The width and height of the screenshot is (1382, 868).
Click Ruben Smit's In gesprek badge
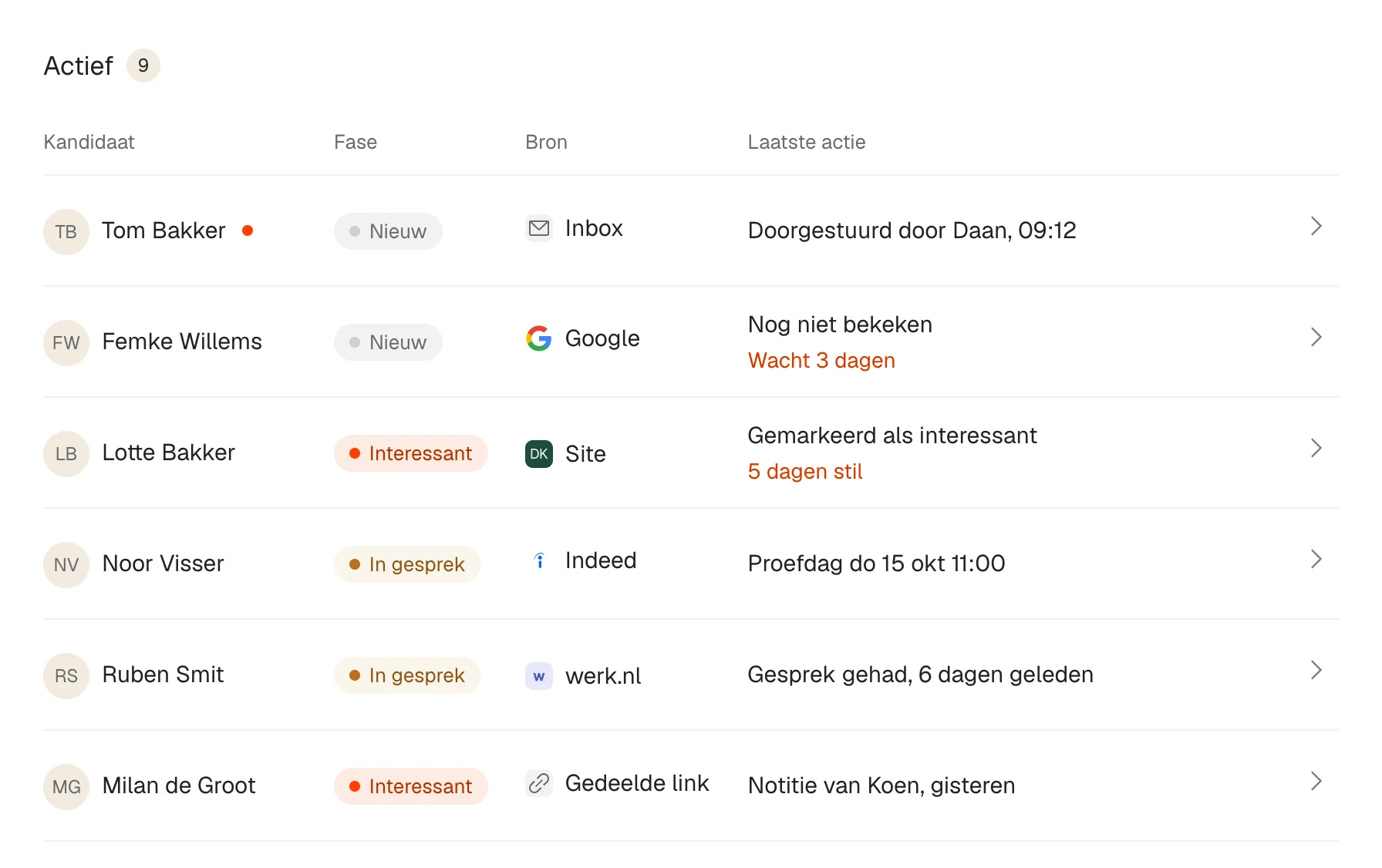(407, 675)
